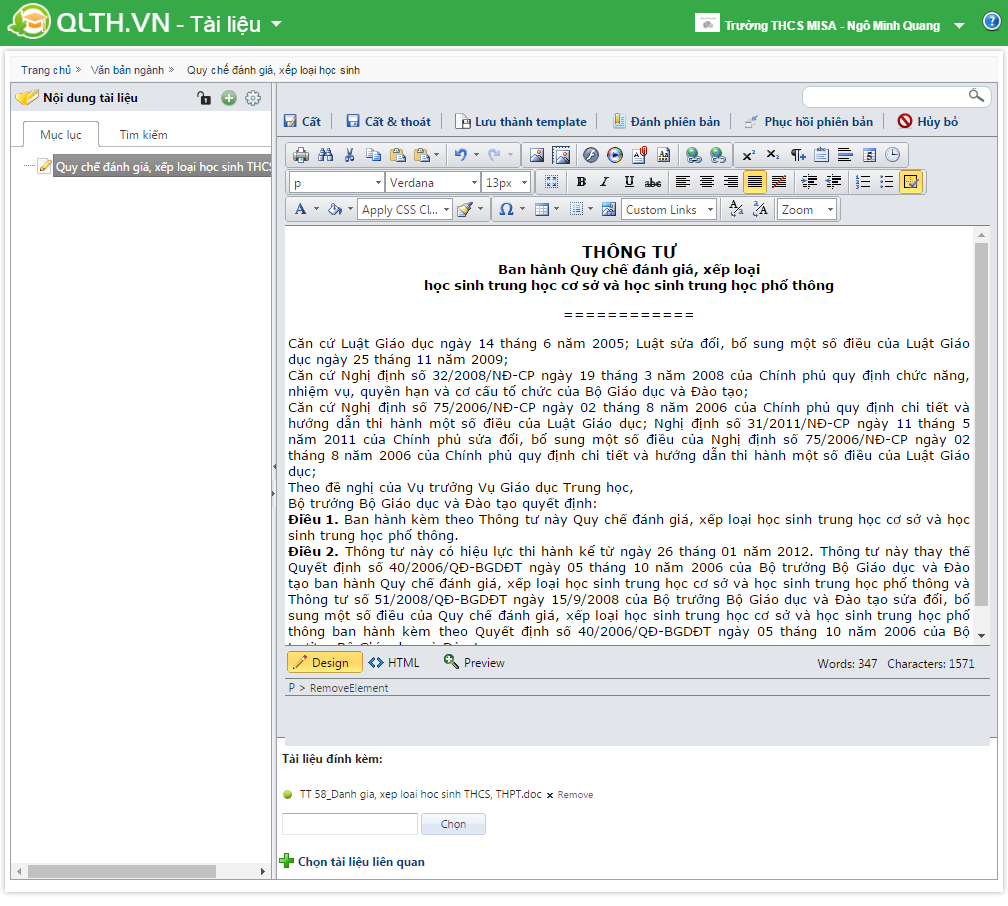The image size is (1008, 906).
Task: Open the Image Manager icon
Action: [x=537, y=155]
